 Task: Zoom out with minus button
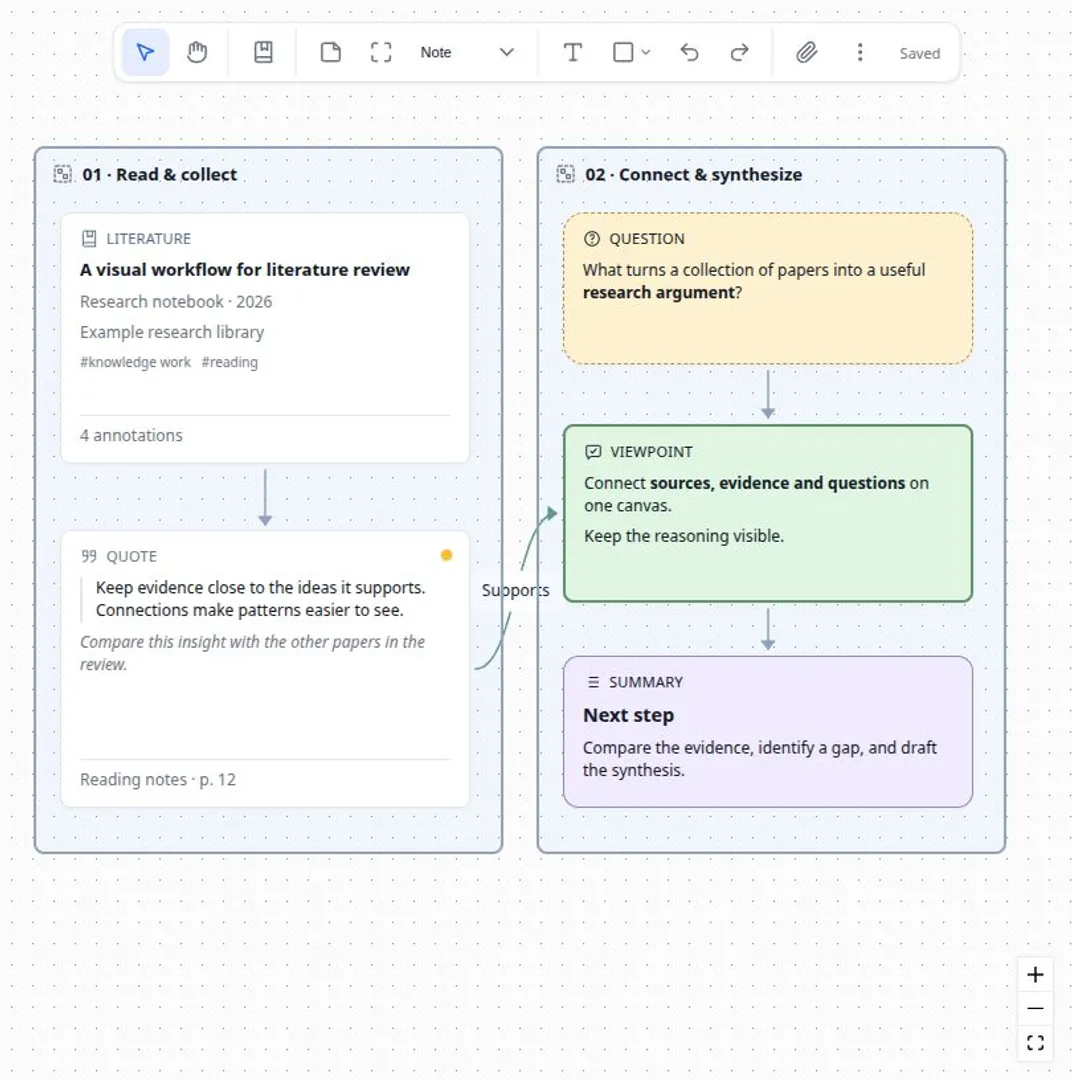pyautogui.click(x=1035, y=1008)
